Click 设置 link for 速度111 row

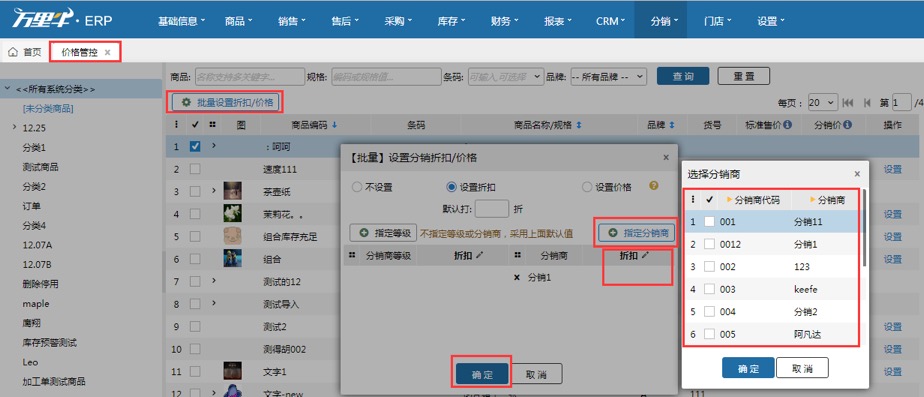coord(892,170)
